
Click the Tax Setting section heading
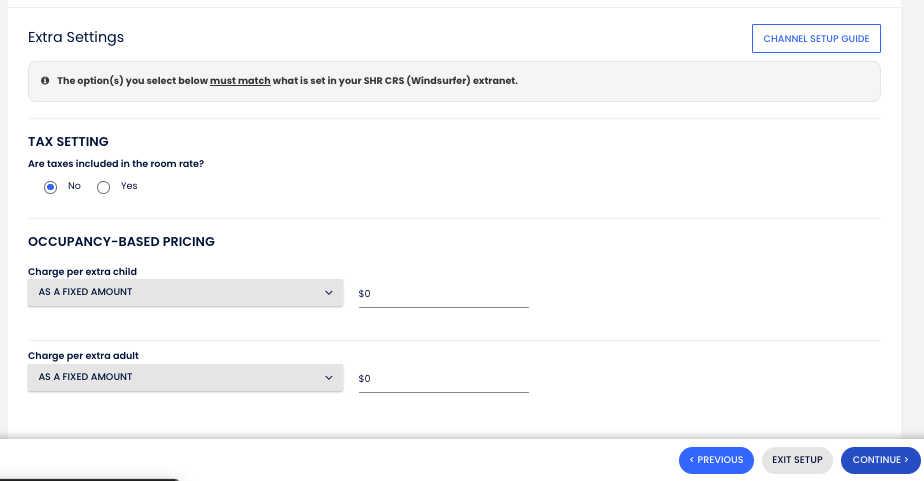pos(68,142)
